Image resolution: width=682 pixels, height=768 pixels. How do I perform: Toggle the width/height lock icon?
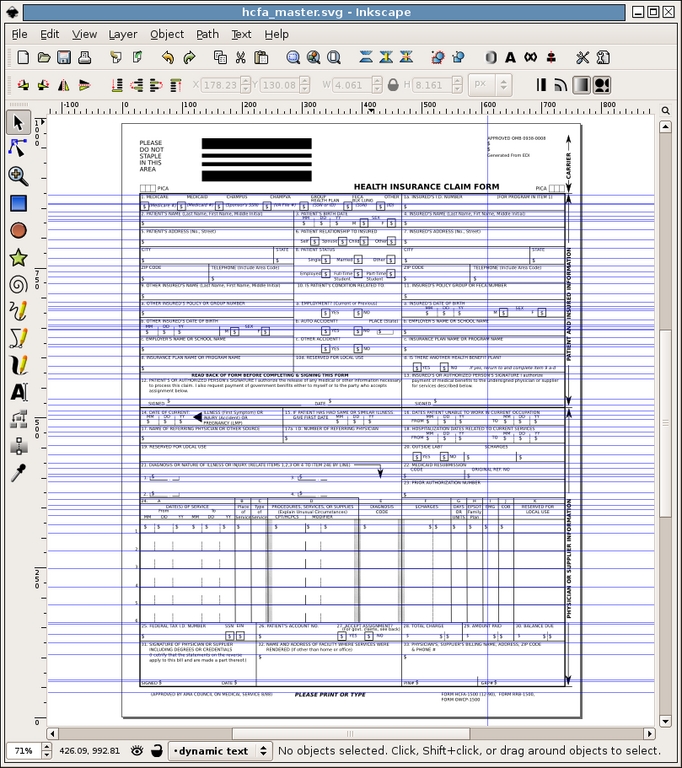coord(394,85)
